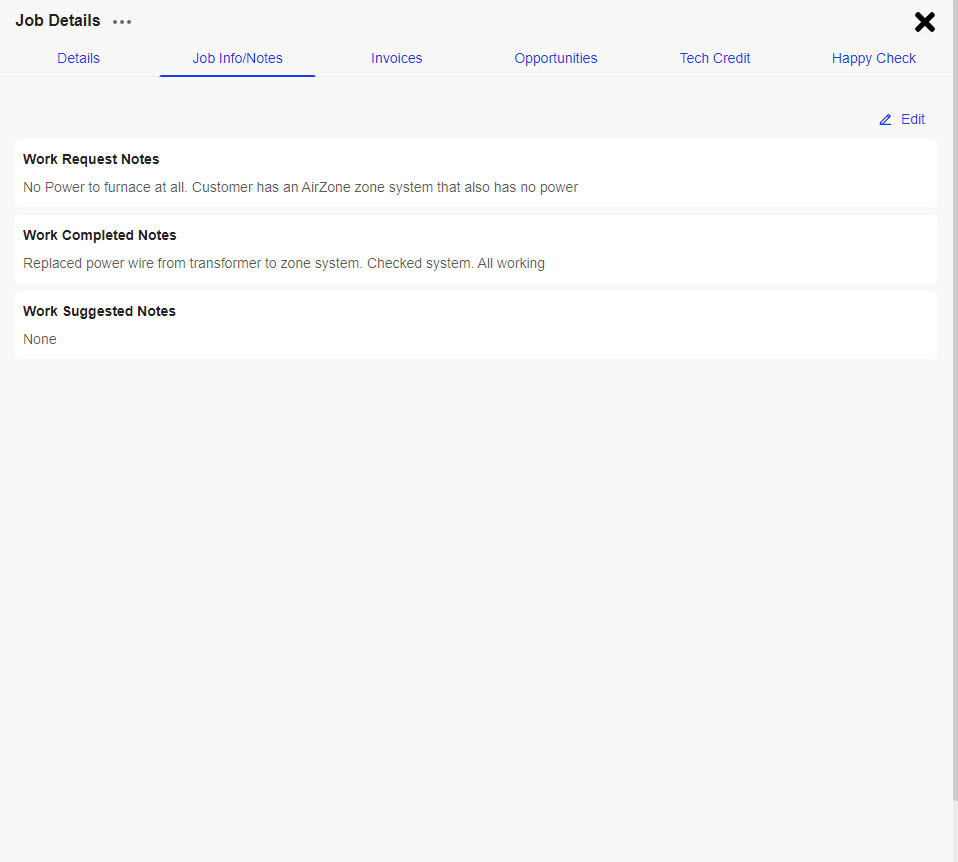Image resolution: width=958 pixels, height=862 pixels.
Task: Click the Job Details panel title
Action: click(x=57, y=20)
